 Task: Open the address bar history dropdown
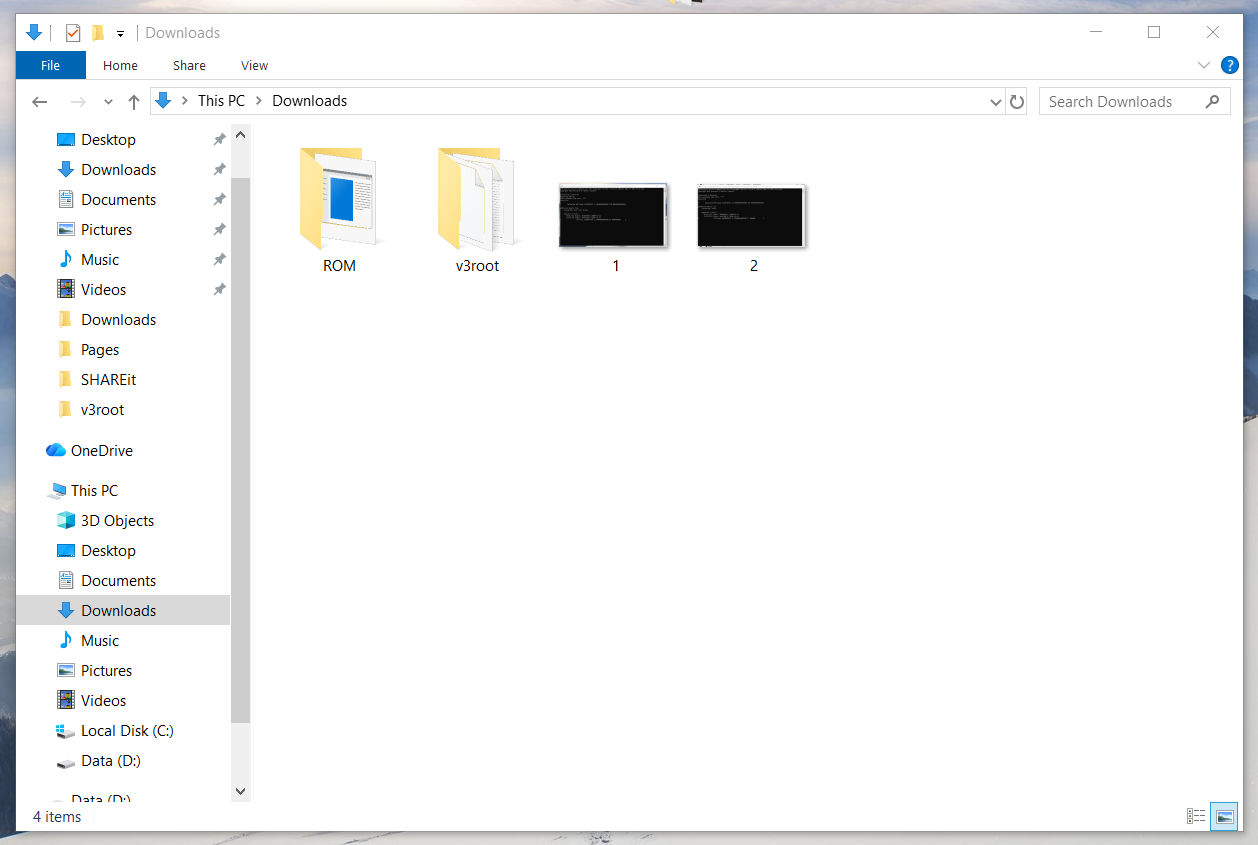996,102
